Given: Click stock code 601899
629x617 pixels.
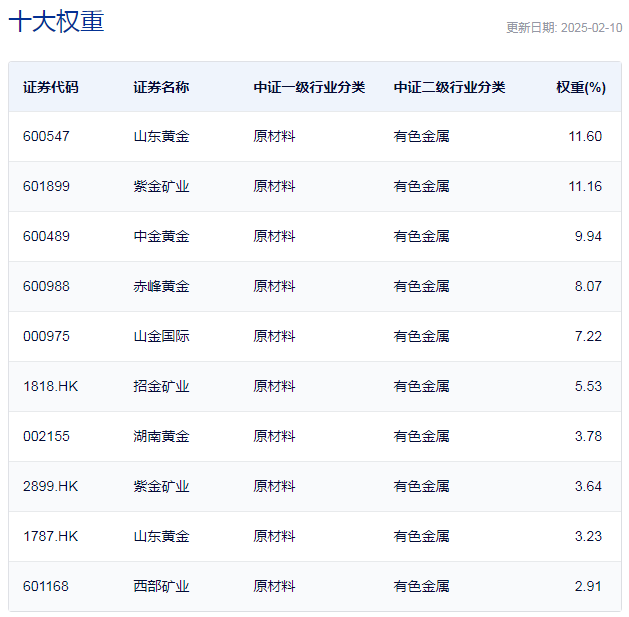Looking at the screenshot, I should 46,186.
